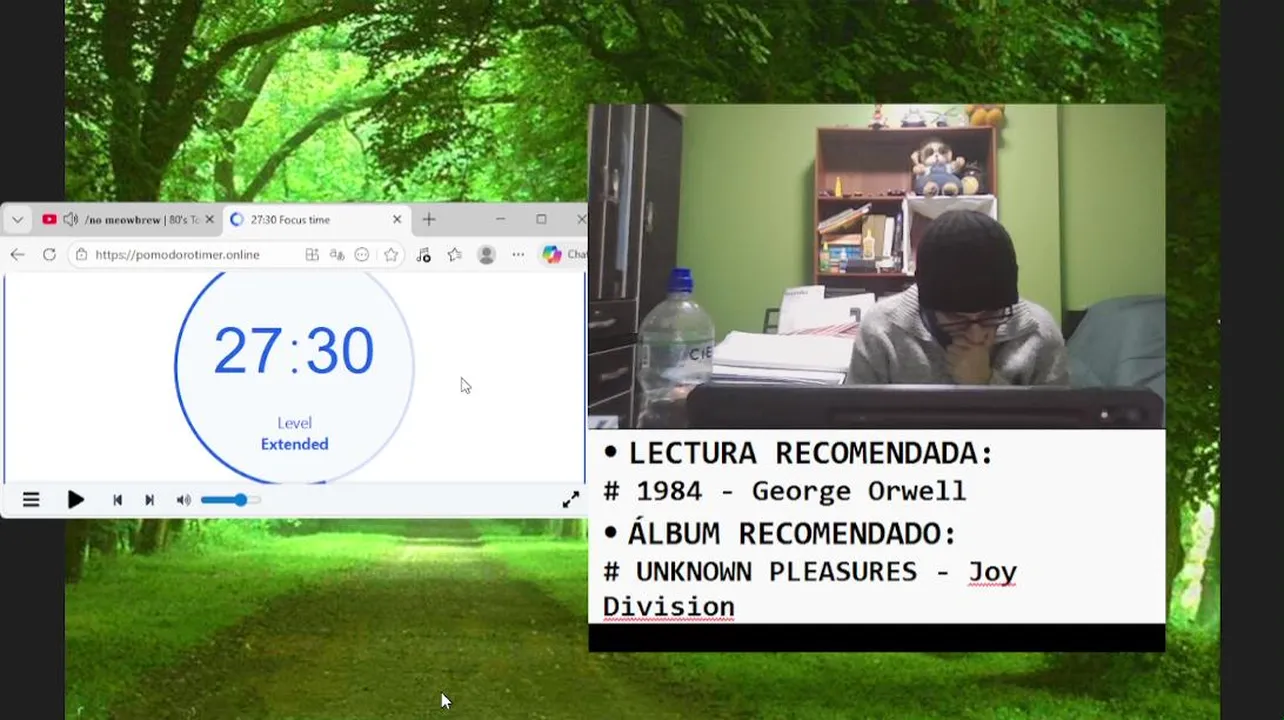Viewport: 1284px width, 720px height.
Task: Open the tab actions dropdown arrow
Action: coord(17,220)
